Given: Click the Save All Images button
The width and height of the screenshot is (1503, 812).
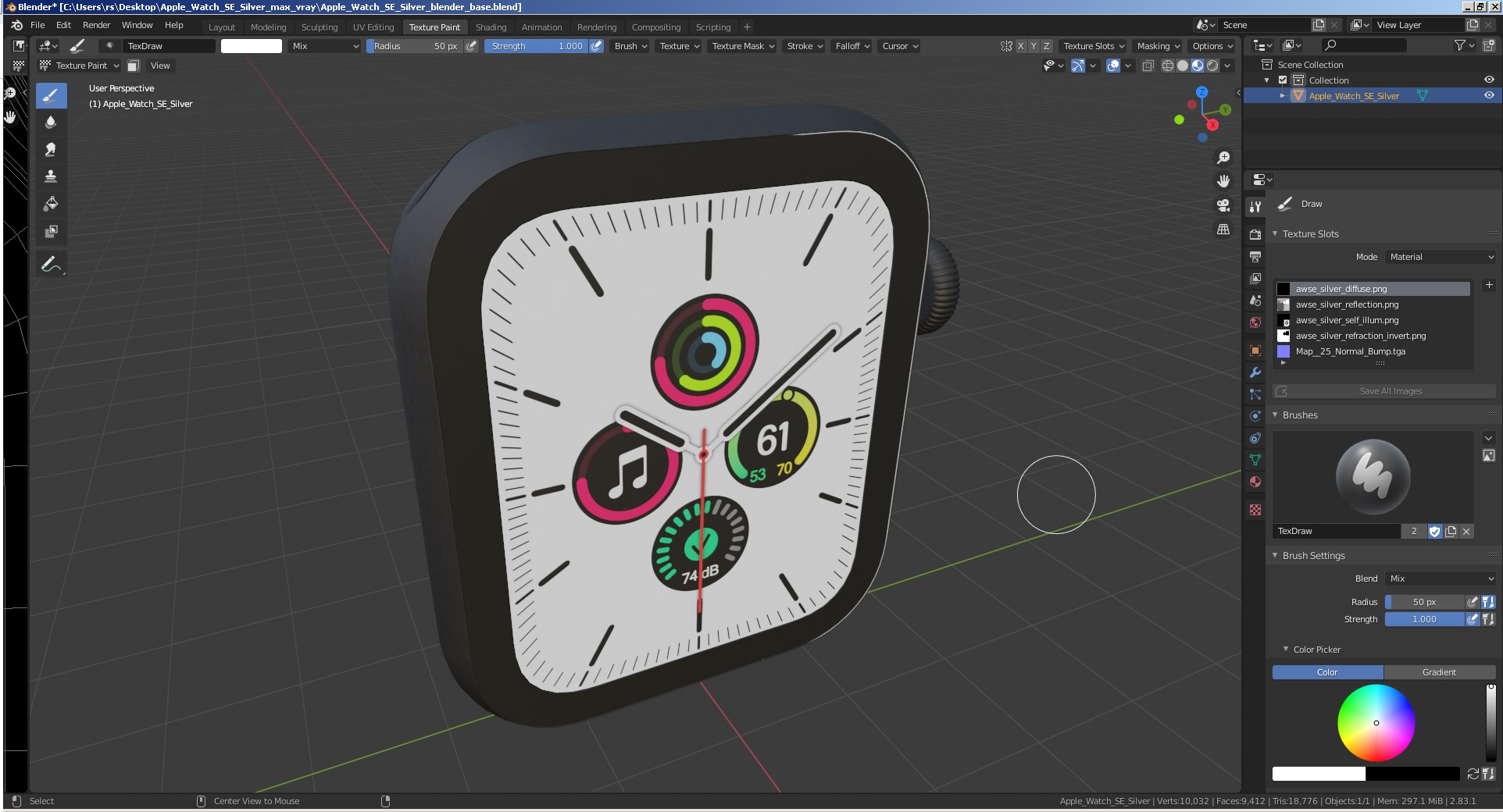Looking at the screenshot, I should point(1384,391).
